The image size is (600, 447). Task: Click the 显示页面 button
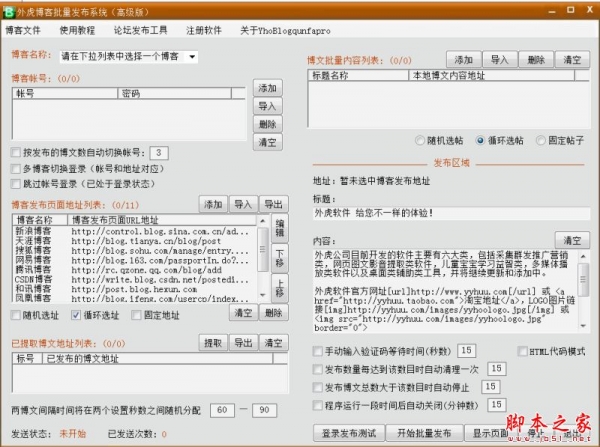click(x=489, y=433)
